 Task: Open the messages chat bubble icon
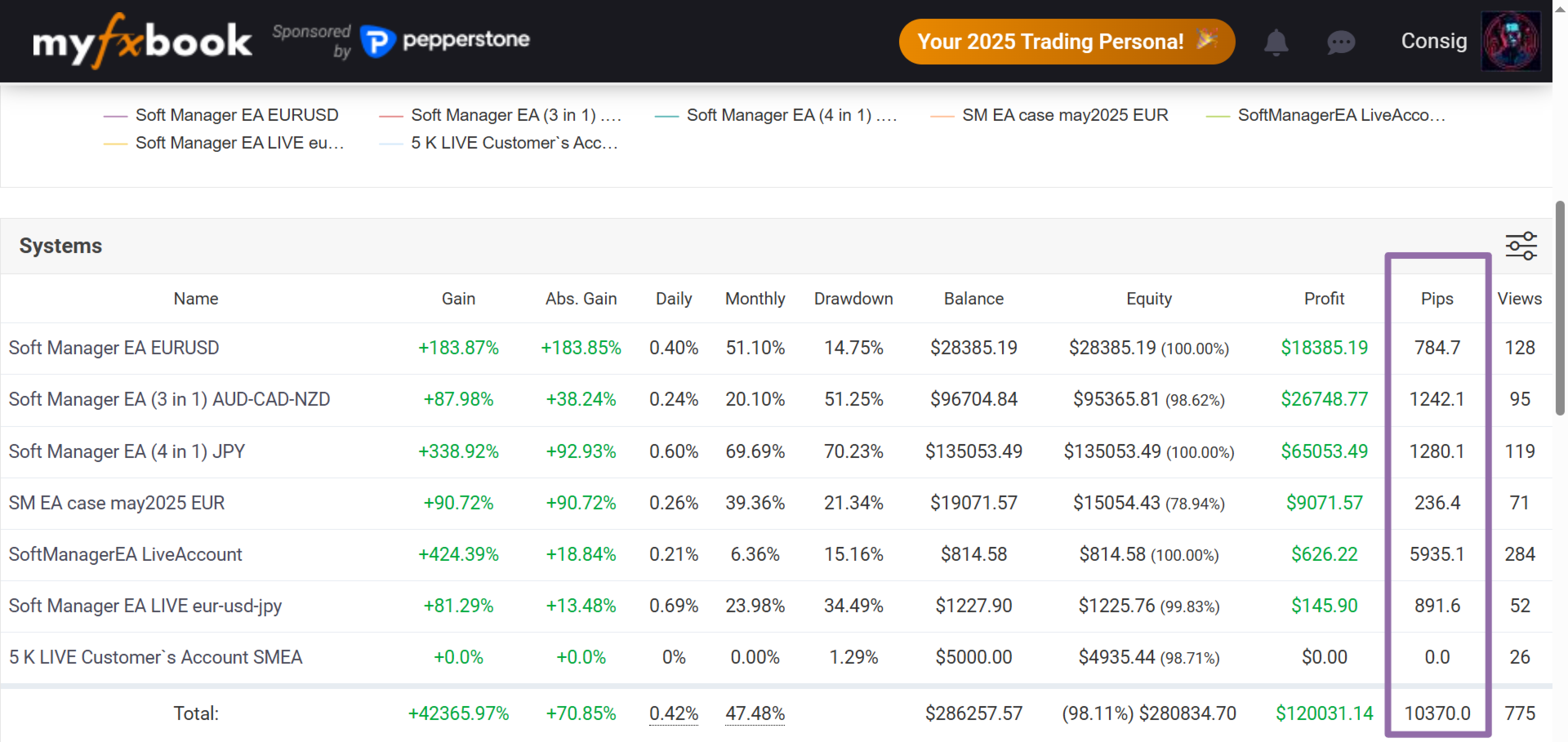point(1340,42)
